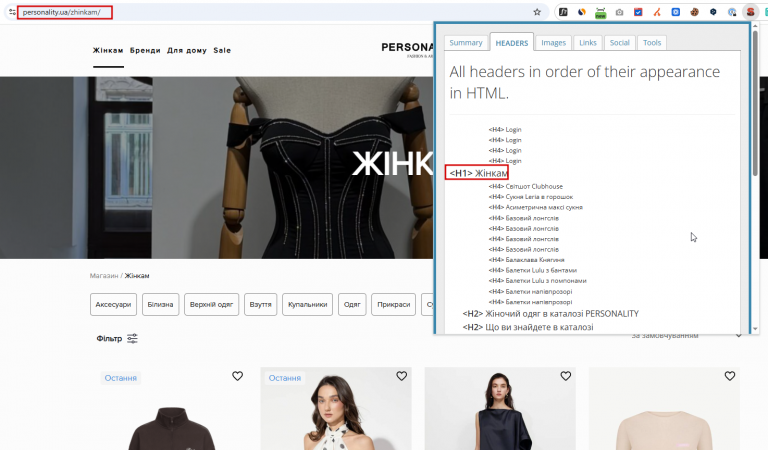Viewport: 768px width, 450px height.
Task: Open the dark satin top product image
Action: 500,409
